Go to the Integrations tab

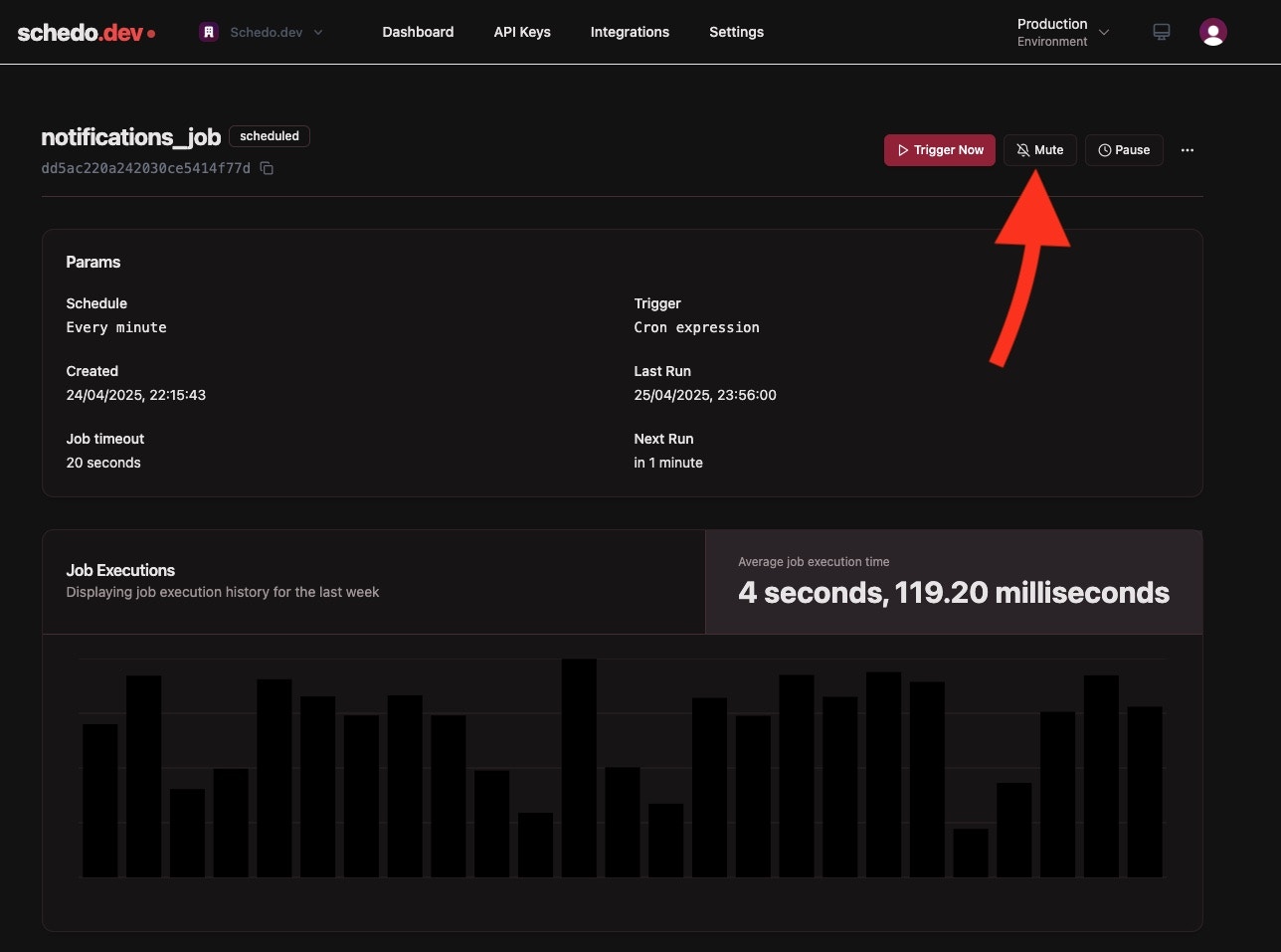point(630,32)
